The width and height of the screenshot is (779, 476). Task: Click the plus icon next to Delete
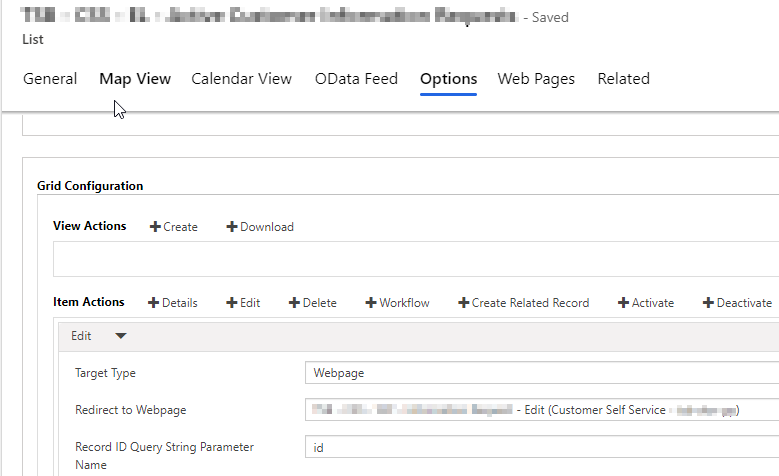click(x=294, y=303)
